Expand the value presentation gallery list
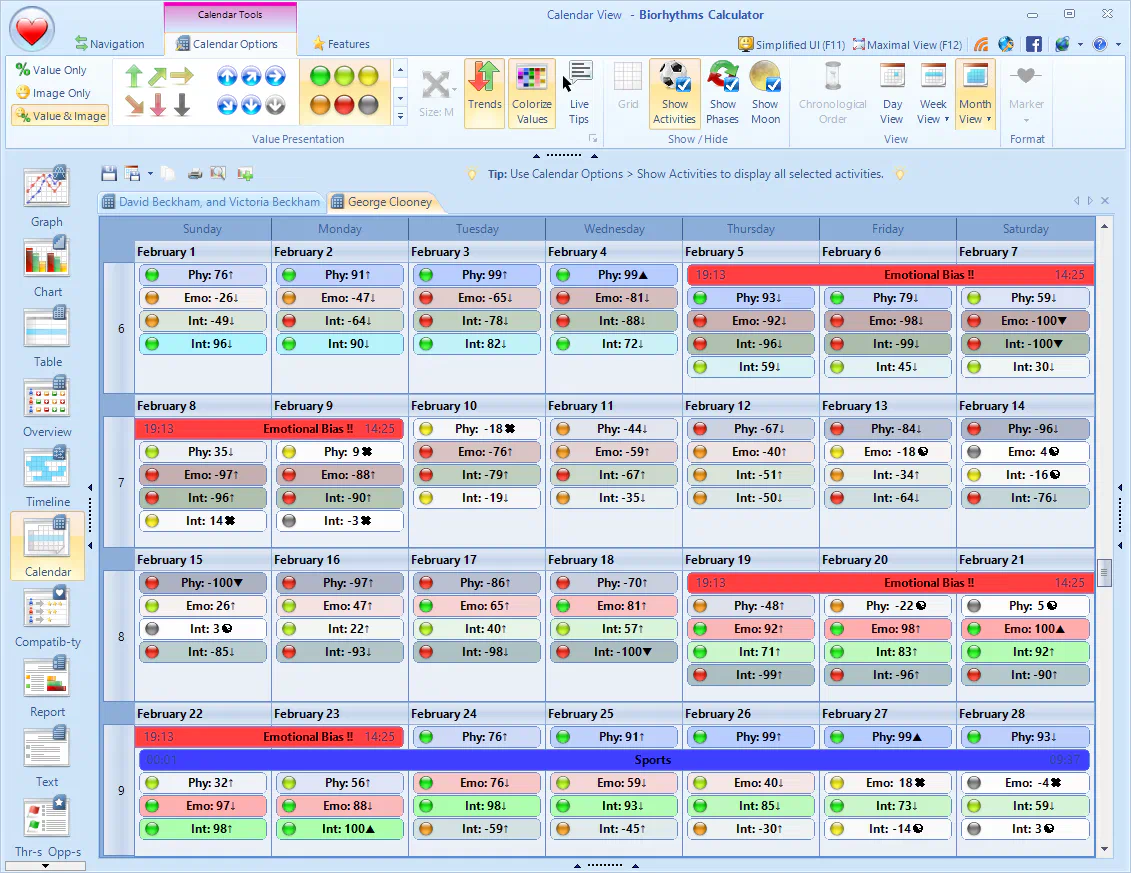This screenshot has width=1131, height=873. click(x=401, y=116)
